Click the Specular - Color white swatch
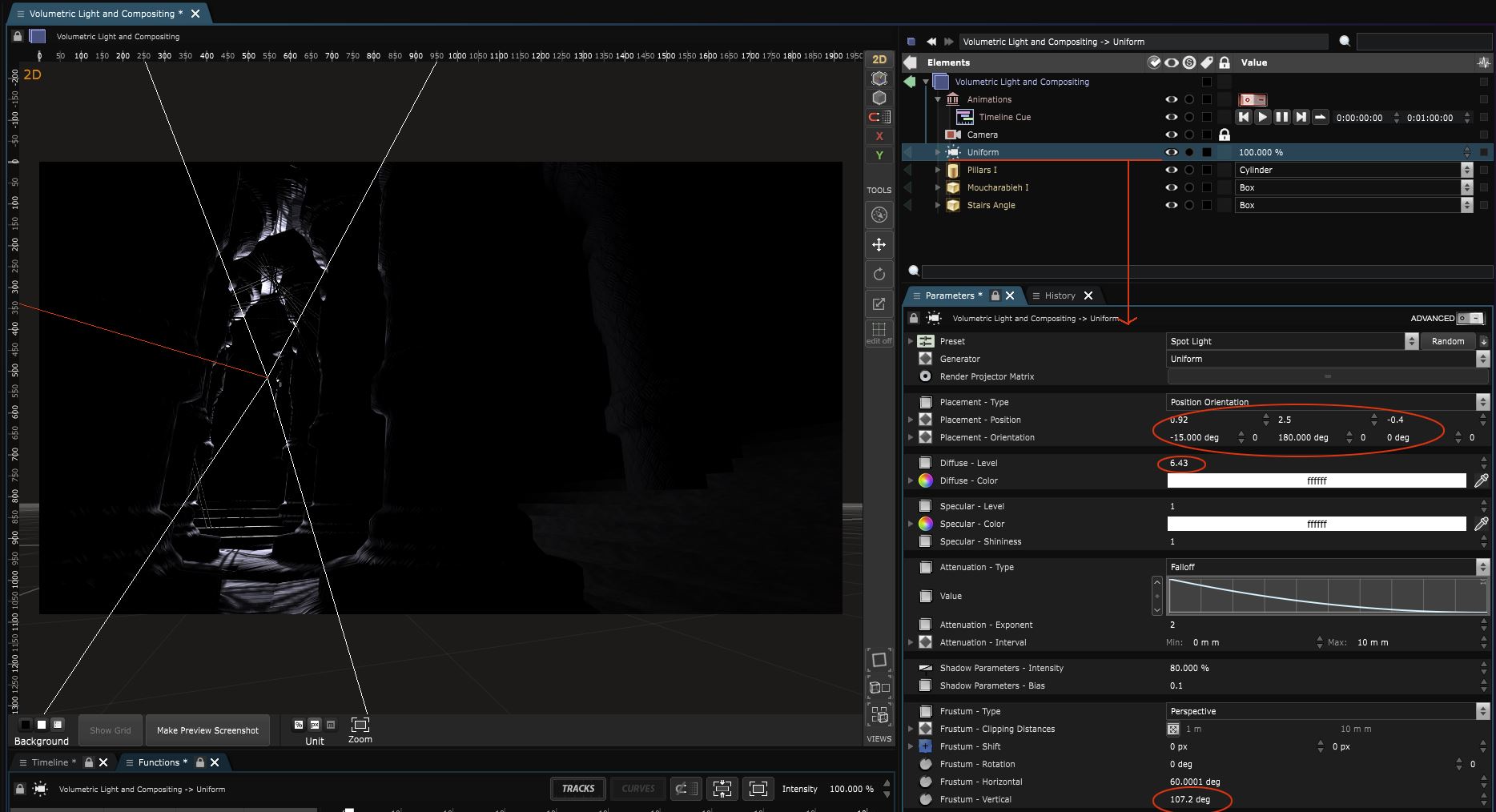Screen dimensions: 1496x812 (1316, 524)
